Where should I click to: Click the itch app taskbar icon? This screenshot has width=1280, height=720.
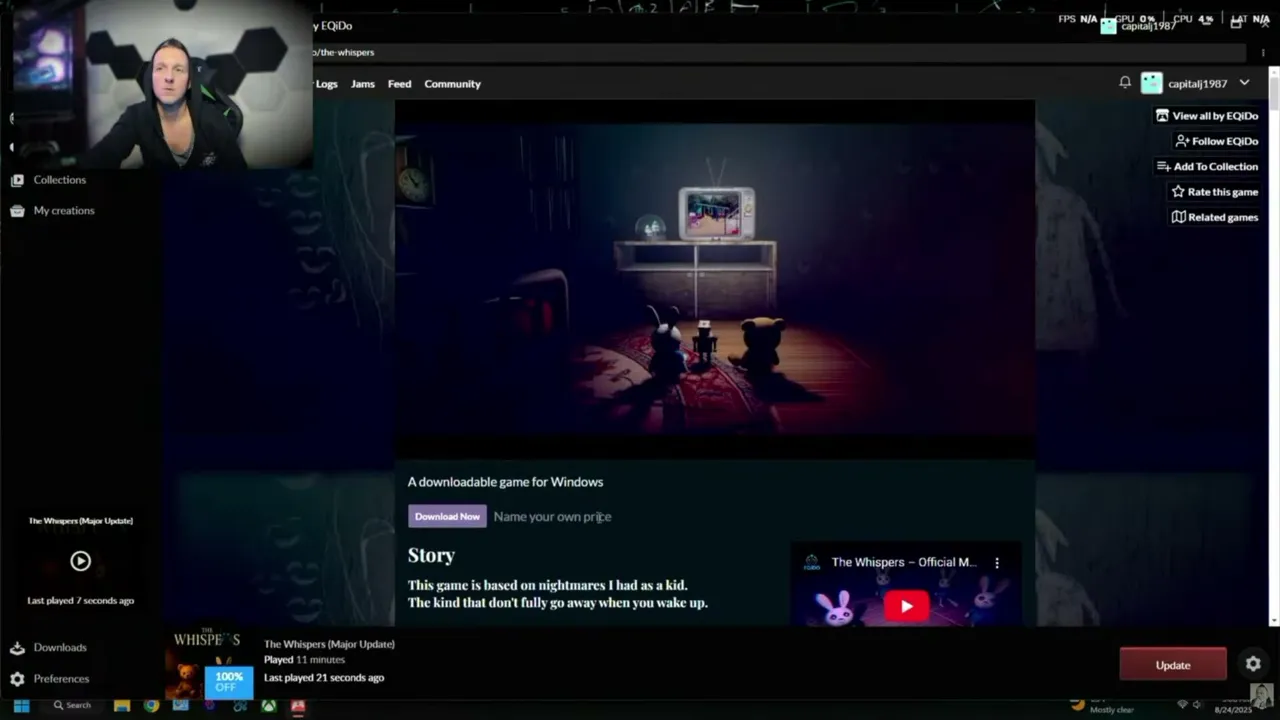[x=298, y=706]
